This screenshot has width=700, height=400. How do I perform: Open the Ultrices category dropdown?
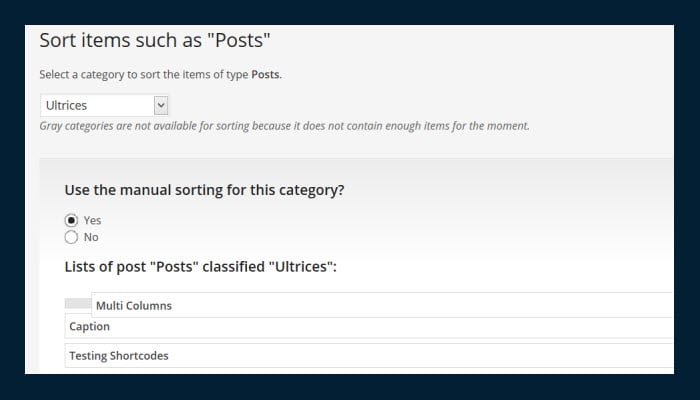[x=104, y=105]
